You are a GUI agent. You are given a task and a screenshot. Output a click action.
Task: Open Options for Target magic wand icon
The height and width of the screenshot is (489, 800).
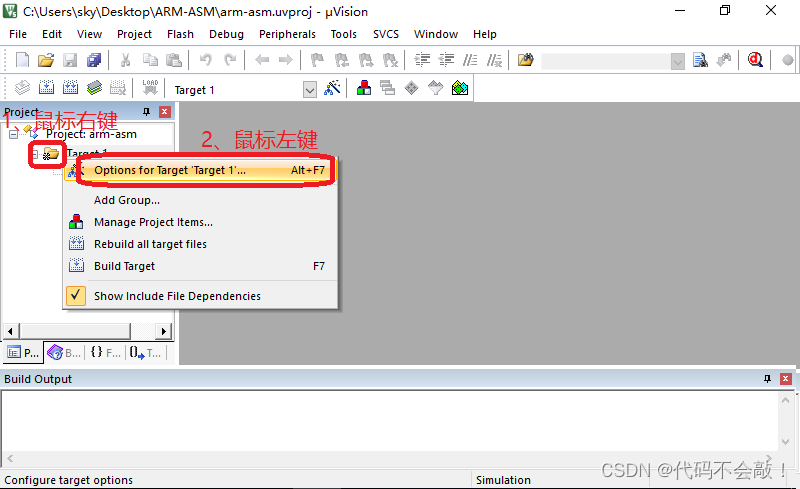pos(332,88)
